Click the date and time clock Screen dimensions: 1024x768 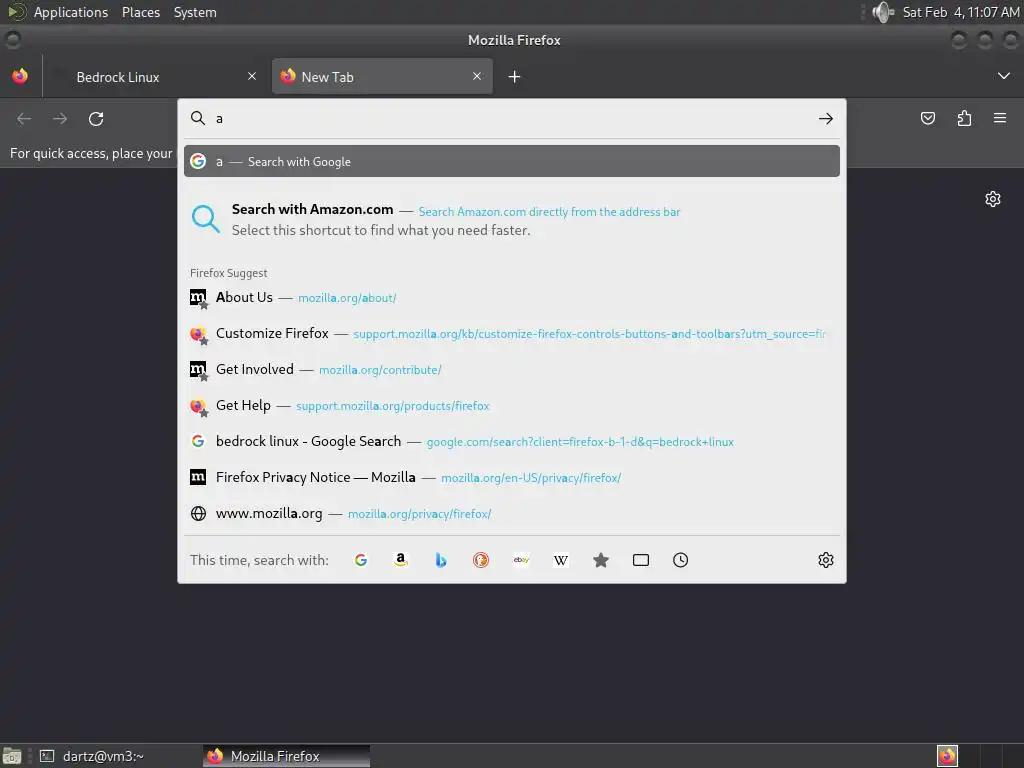(x=961, y=12)
